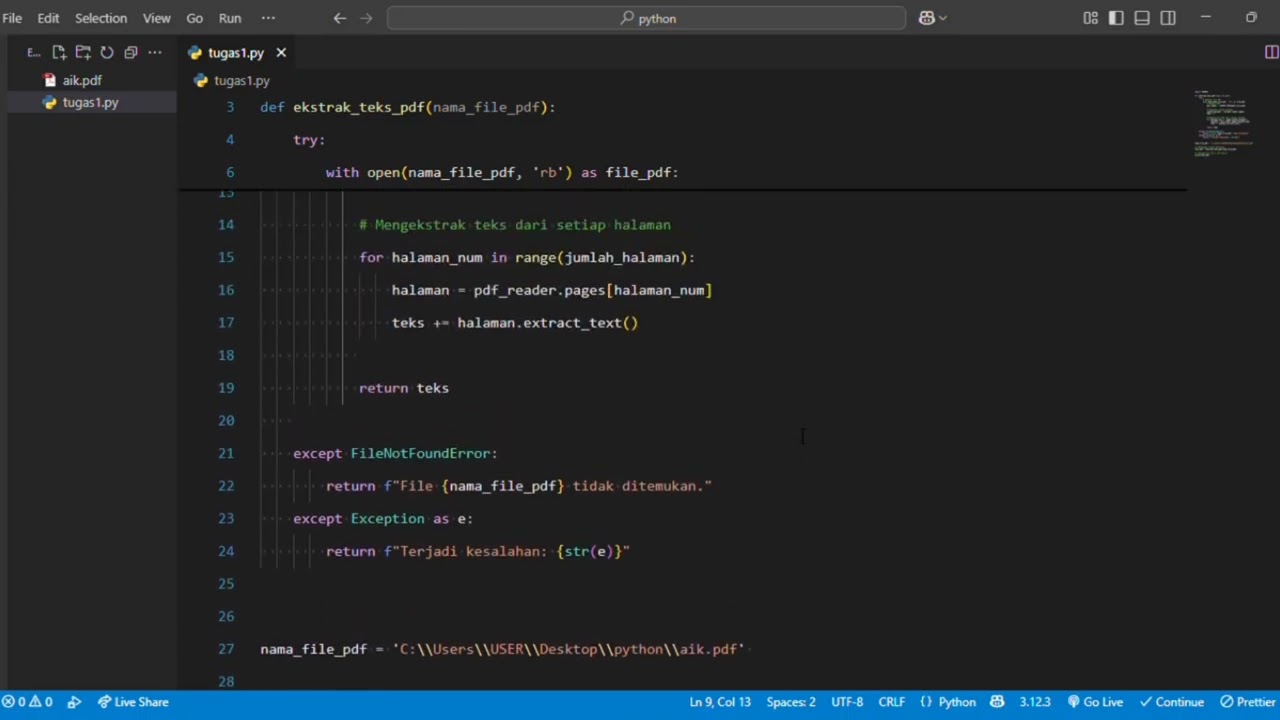Click the sticky 'with open' line

pyautogui.click(x=502, y=172)
